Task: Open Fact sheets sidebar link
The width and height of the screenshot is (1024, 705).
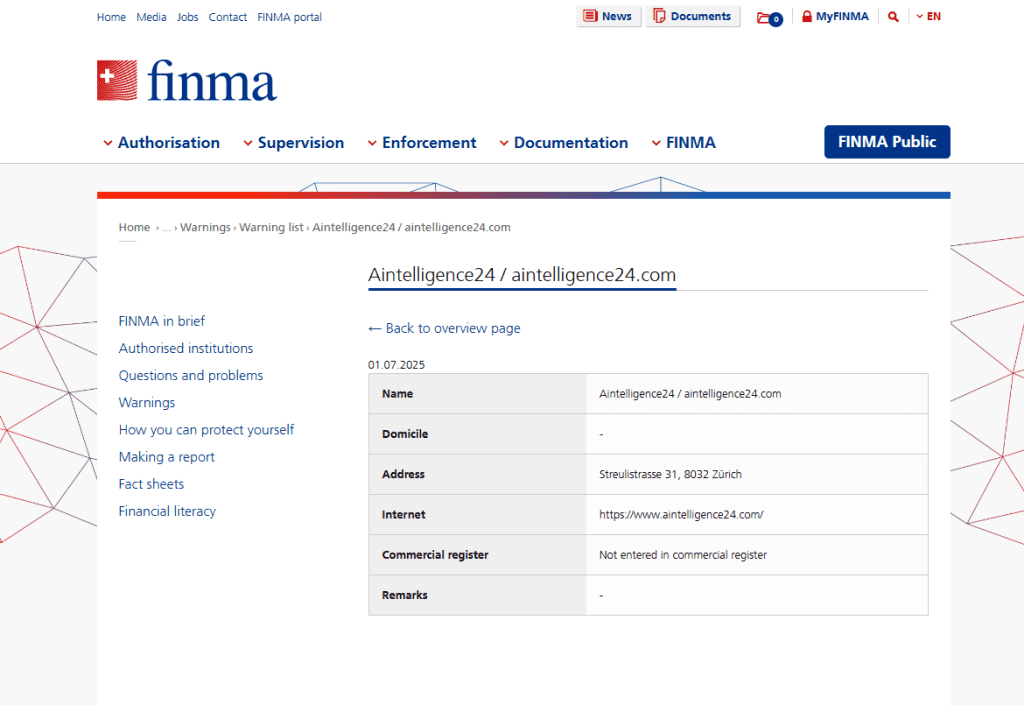Action: tap(151, 484)
